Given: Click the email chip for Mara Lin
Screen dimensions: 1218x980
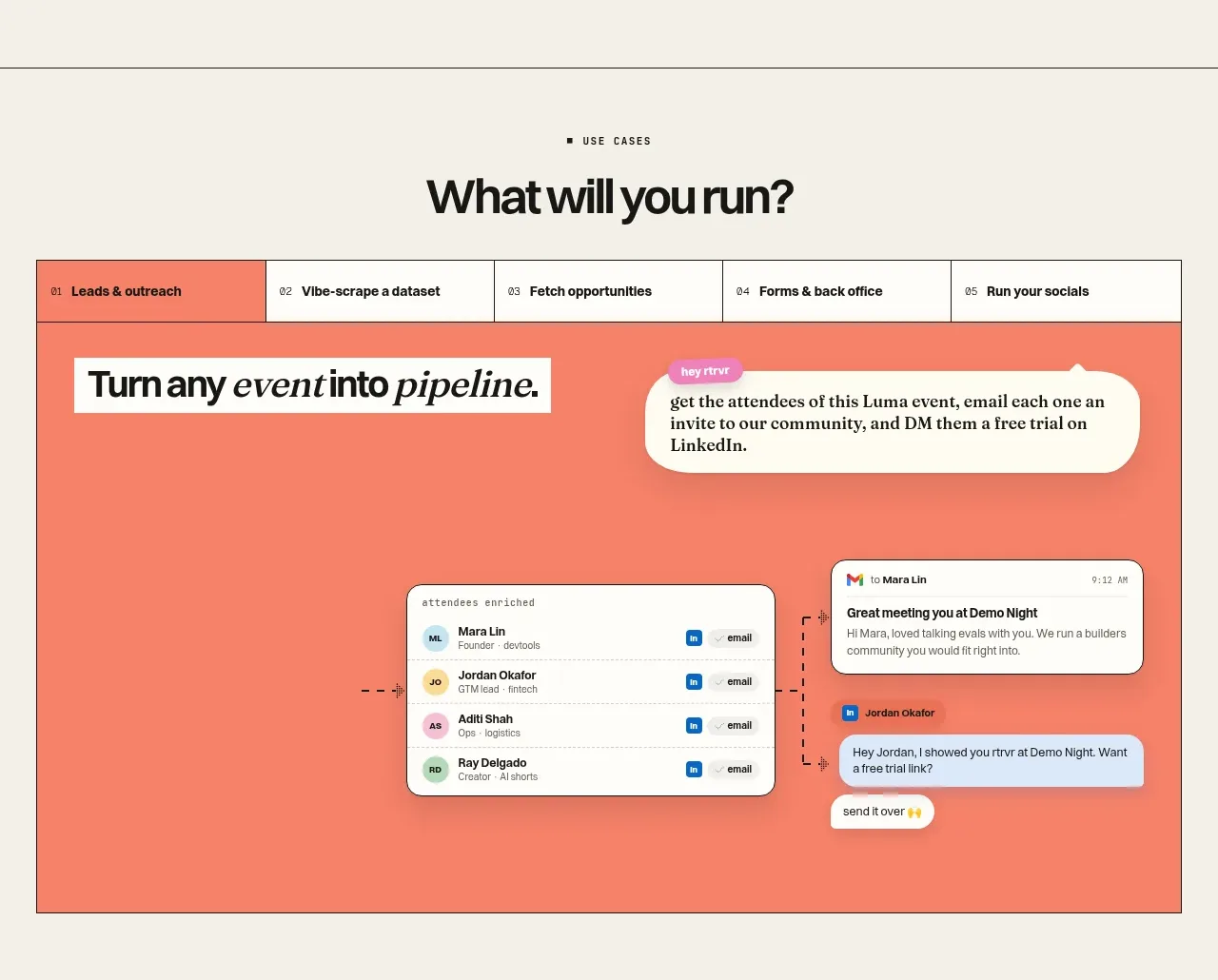Looking at the screenshot, I should [733, 638].
